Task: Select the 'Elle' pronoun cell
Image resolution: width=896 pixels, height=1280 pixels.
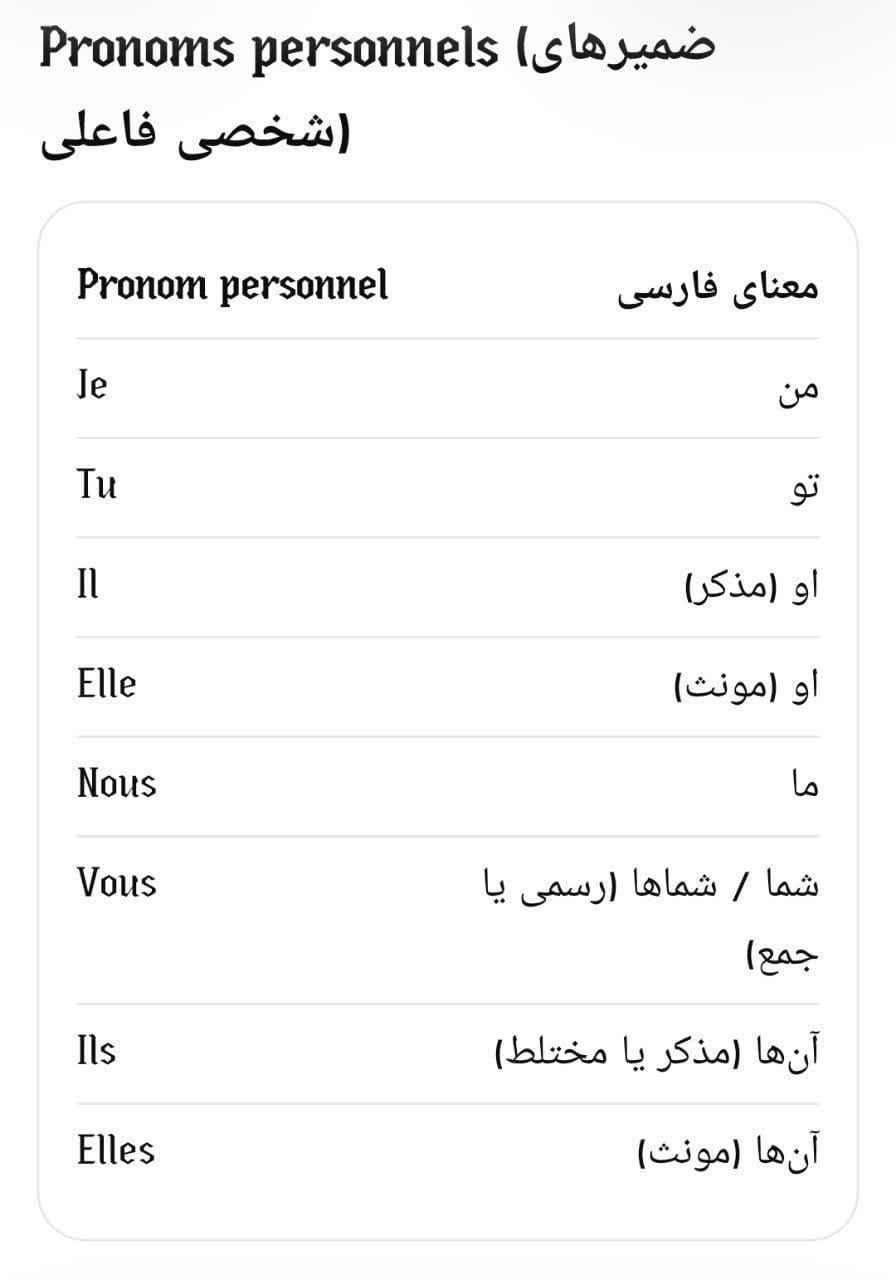Action: (106, 684)
